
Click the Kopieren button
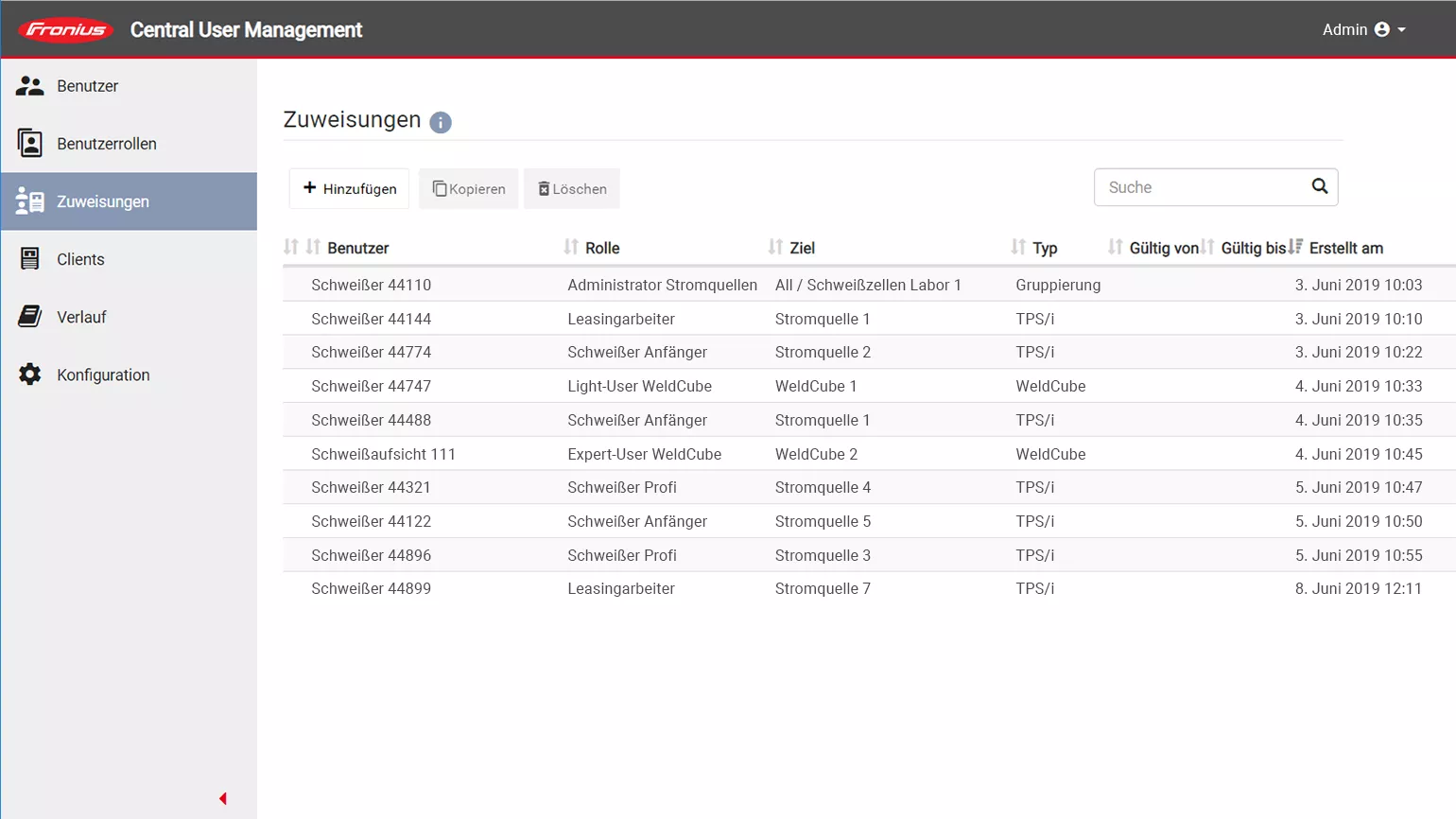[468, 189]
